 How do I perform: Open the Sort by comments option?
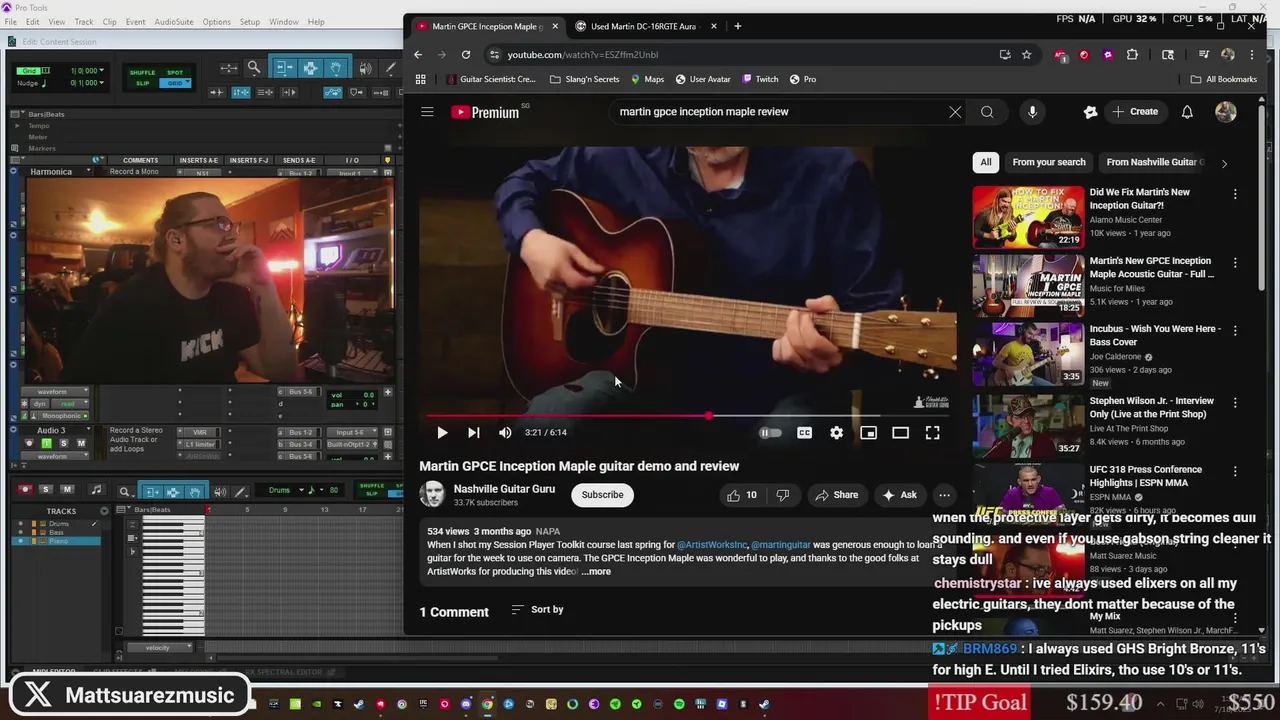pos(537,609)
